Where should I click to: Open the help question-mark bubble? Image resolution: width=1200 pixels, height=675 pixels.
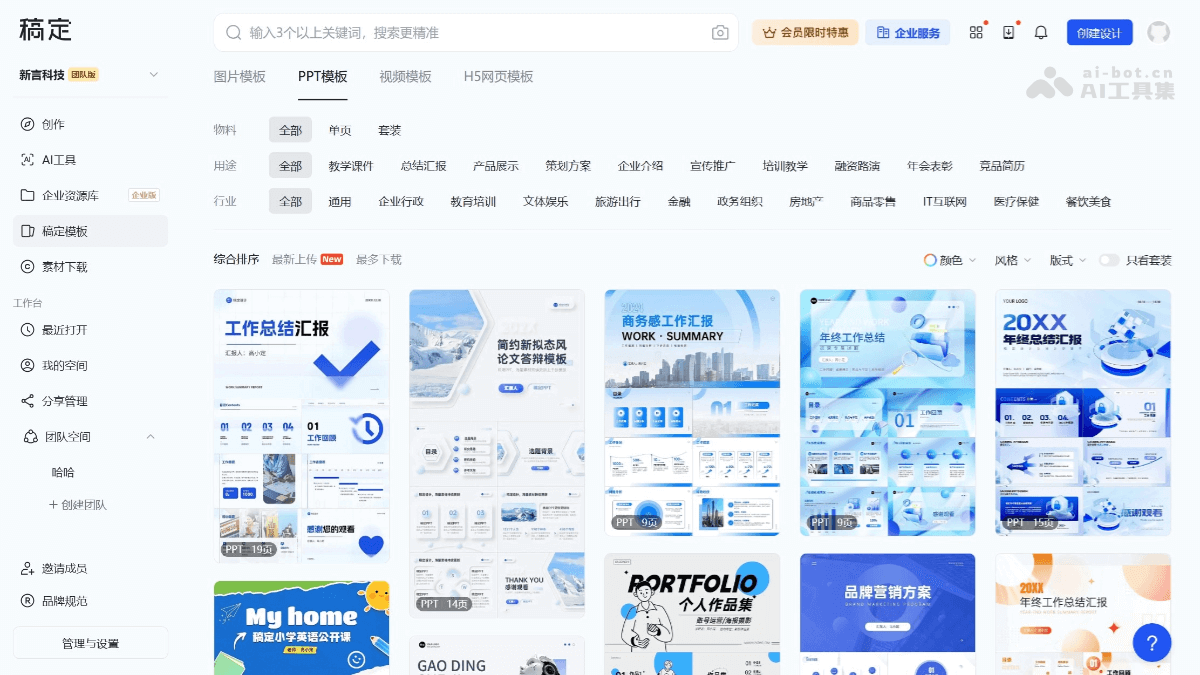(x=1152, y=643)
